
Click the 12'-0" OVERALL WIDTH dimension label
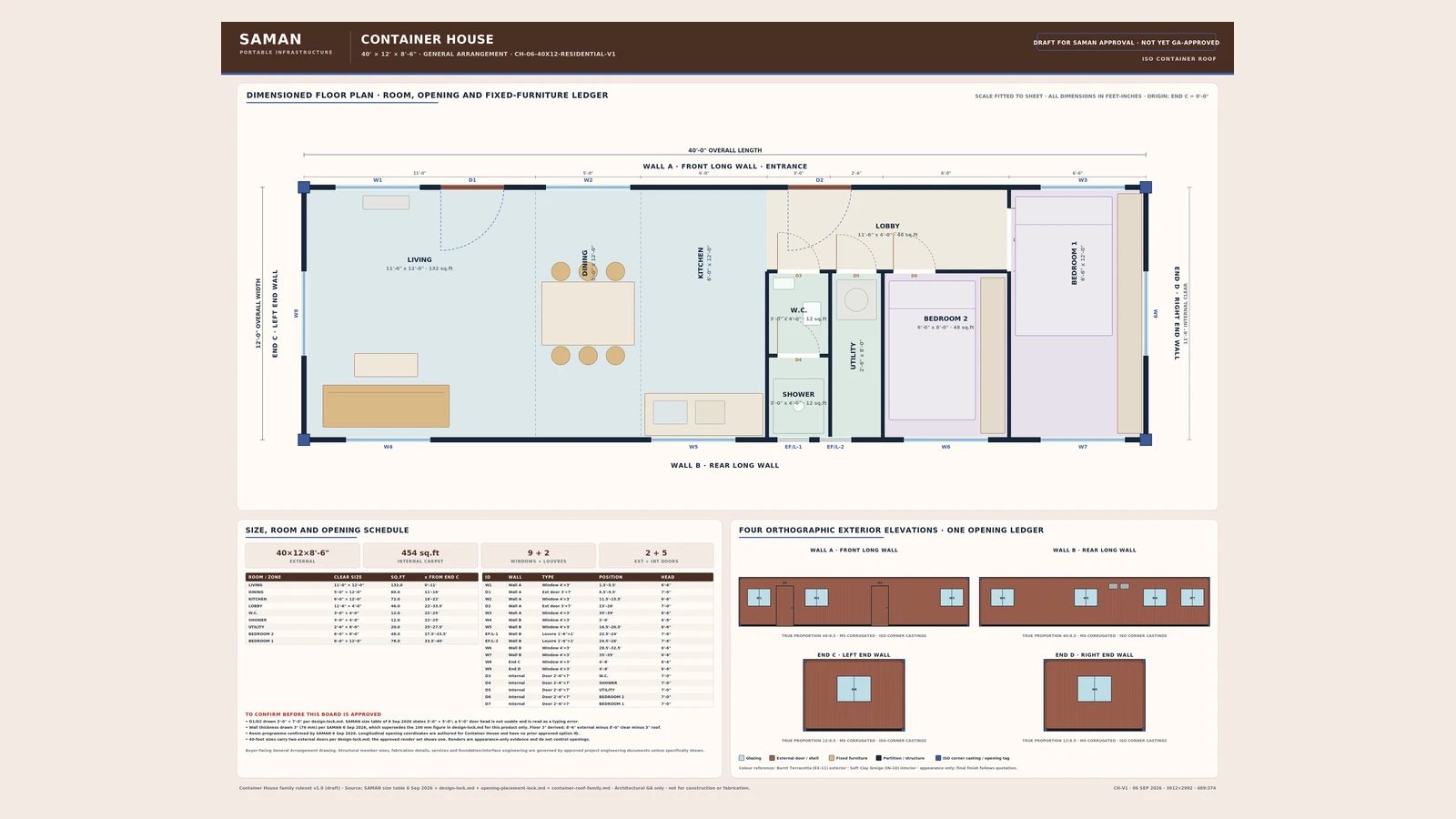[258, 313]
